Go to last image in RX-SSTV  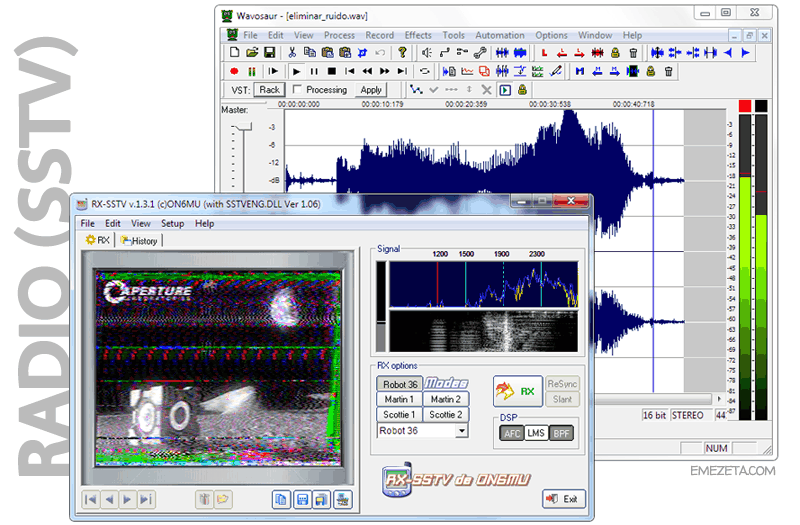pos(145,499)
